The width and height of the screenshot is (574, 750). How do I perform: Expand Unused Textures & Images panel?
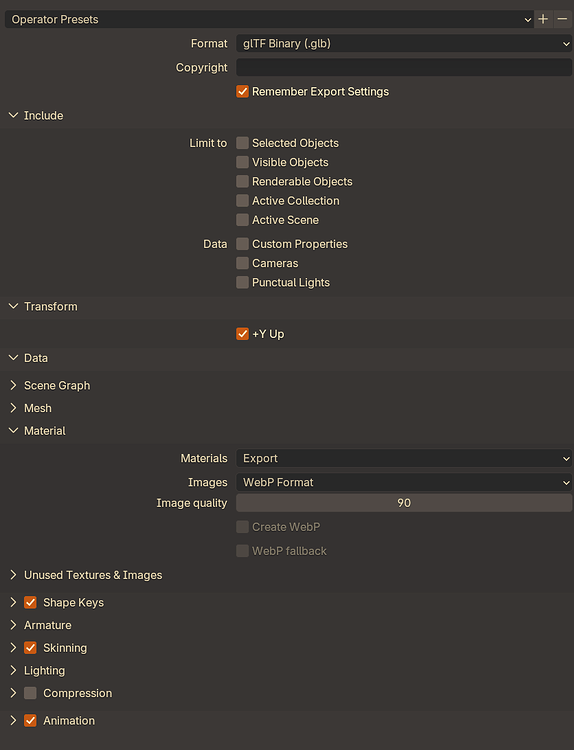tap(14, 575)
